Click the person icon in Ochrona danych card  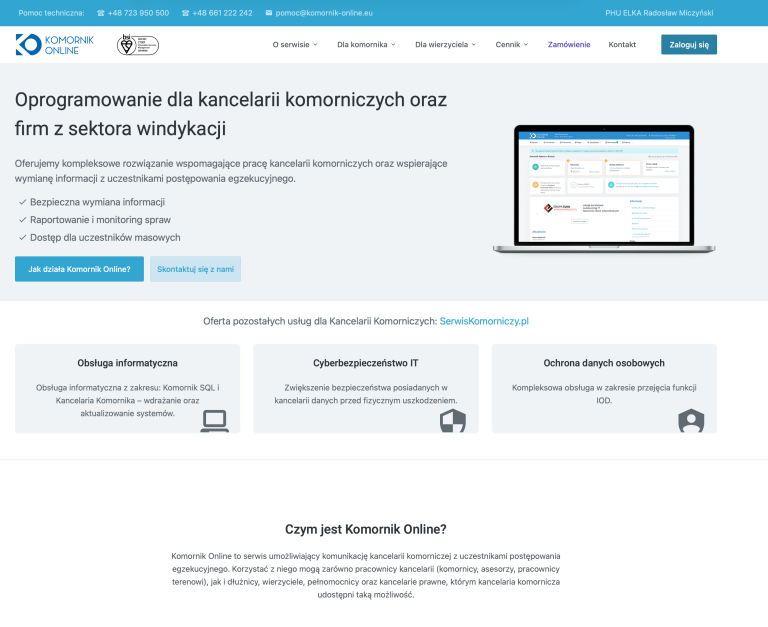(691, 420)
